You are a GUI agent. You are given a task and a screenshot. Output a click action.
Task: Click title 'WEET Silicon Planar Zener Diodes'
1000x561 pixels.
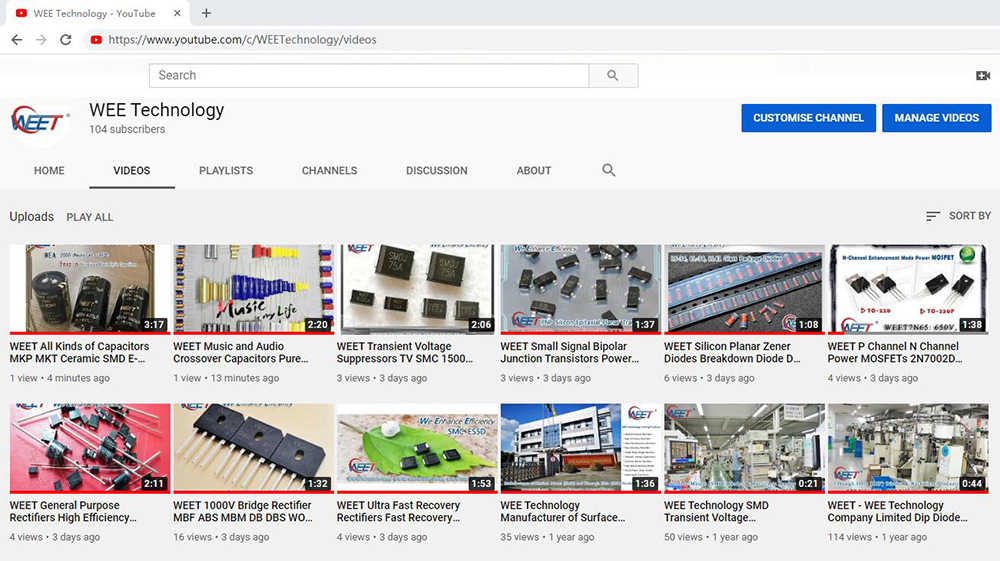[x=732, y=353]
